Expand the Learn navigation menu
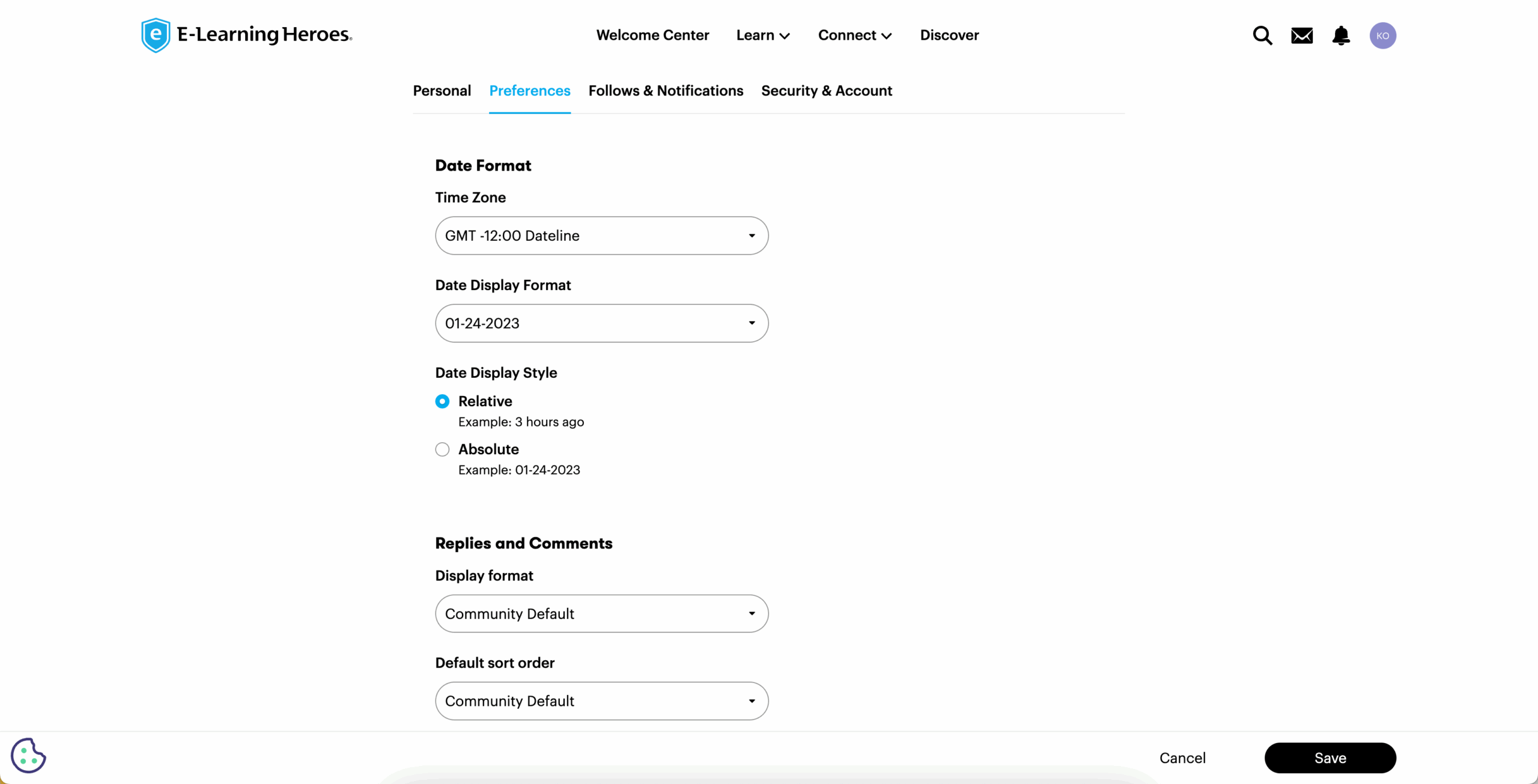The image size is (1538, 784). pos(763,35)
